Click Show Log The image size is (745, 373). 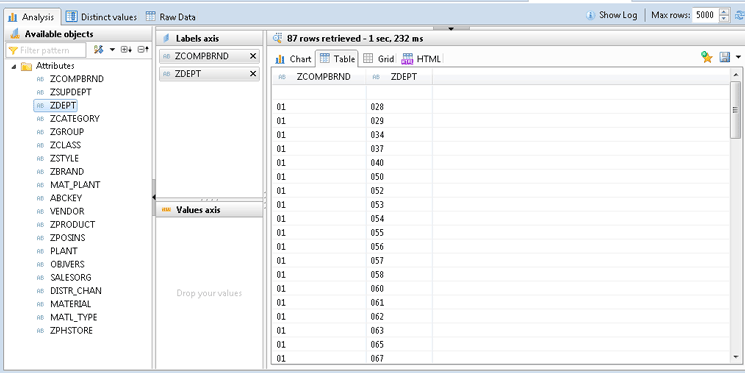[612, 15]
